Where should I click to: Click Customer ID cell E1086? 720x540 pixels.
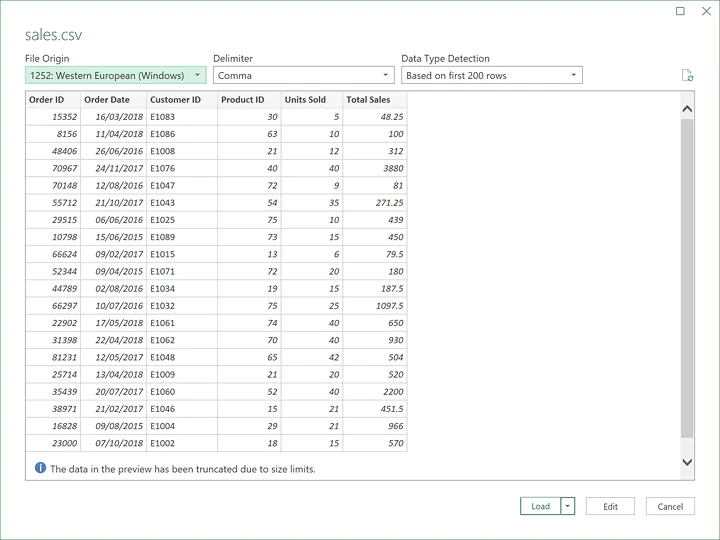pyautogui.click(x=182, y=134)
